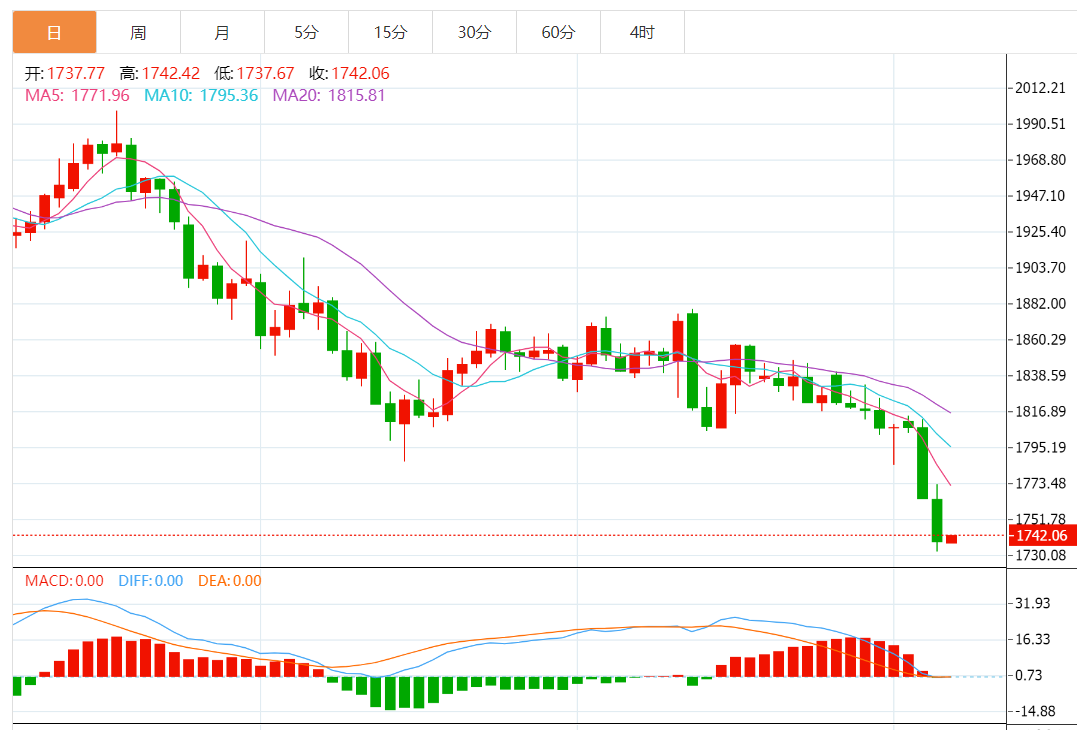Open the 30分 timeframe tab
Viewport: 1077px width, 730px height.
click(474, 32)
